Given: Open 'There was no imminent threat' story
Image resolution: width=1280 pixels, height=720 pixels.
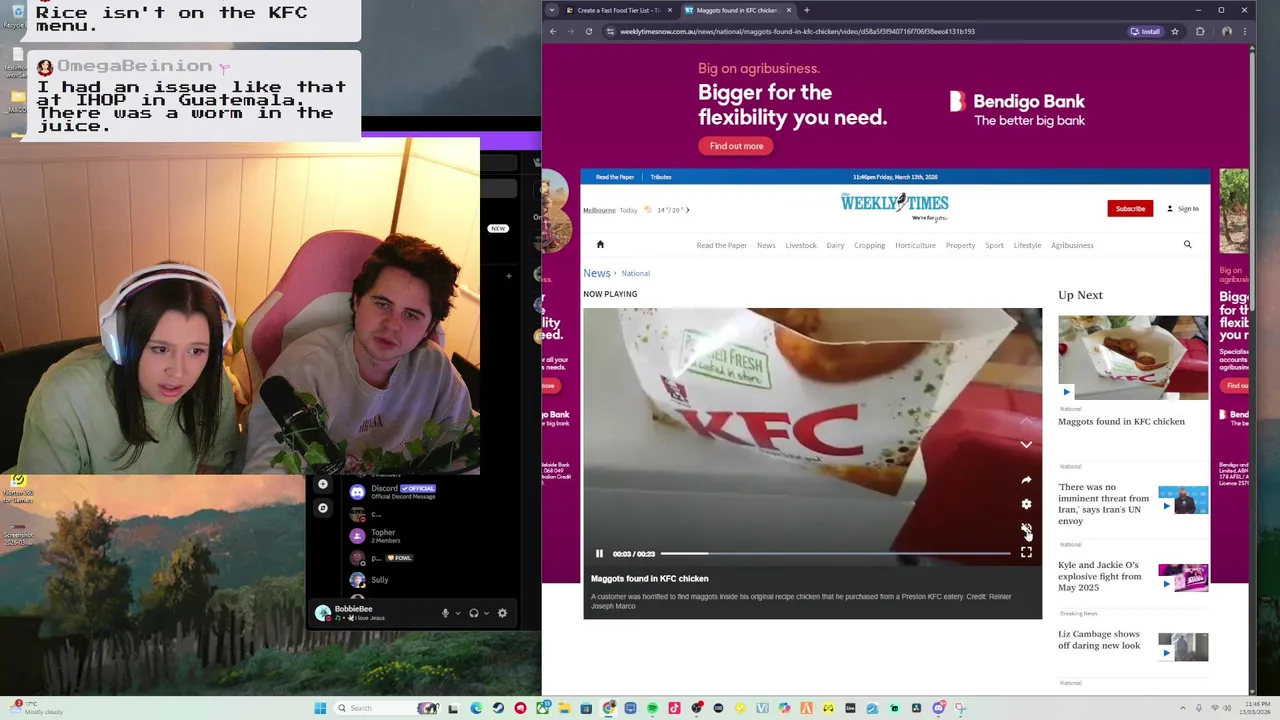Looking at the screenshot, I should tap(1103, 504).
